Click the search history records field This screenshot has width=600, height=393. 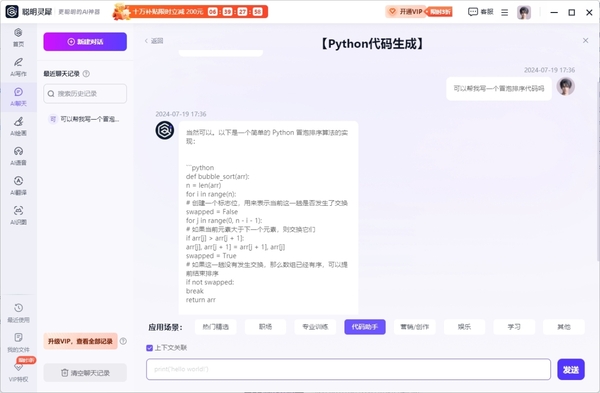[85, 94]
